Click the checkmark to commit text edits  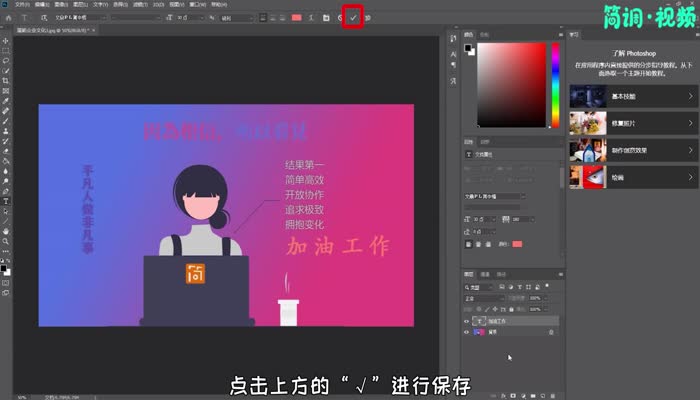click(352, 17)
